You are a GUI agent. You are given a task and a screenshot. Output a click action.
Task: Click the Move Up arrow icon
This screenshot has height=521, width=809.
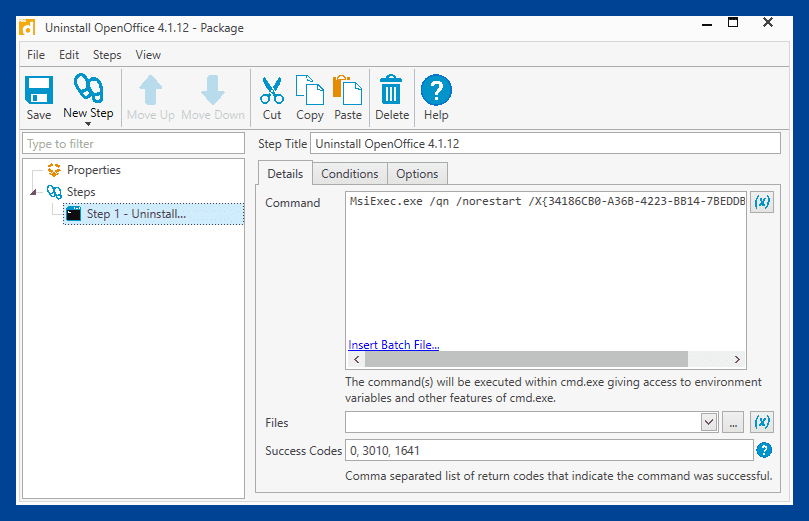151,90
